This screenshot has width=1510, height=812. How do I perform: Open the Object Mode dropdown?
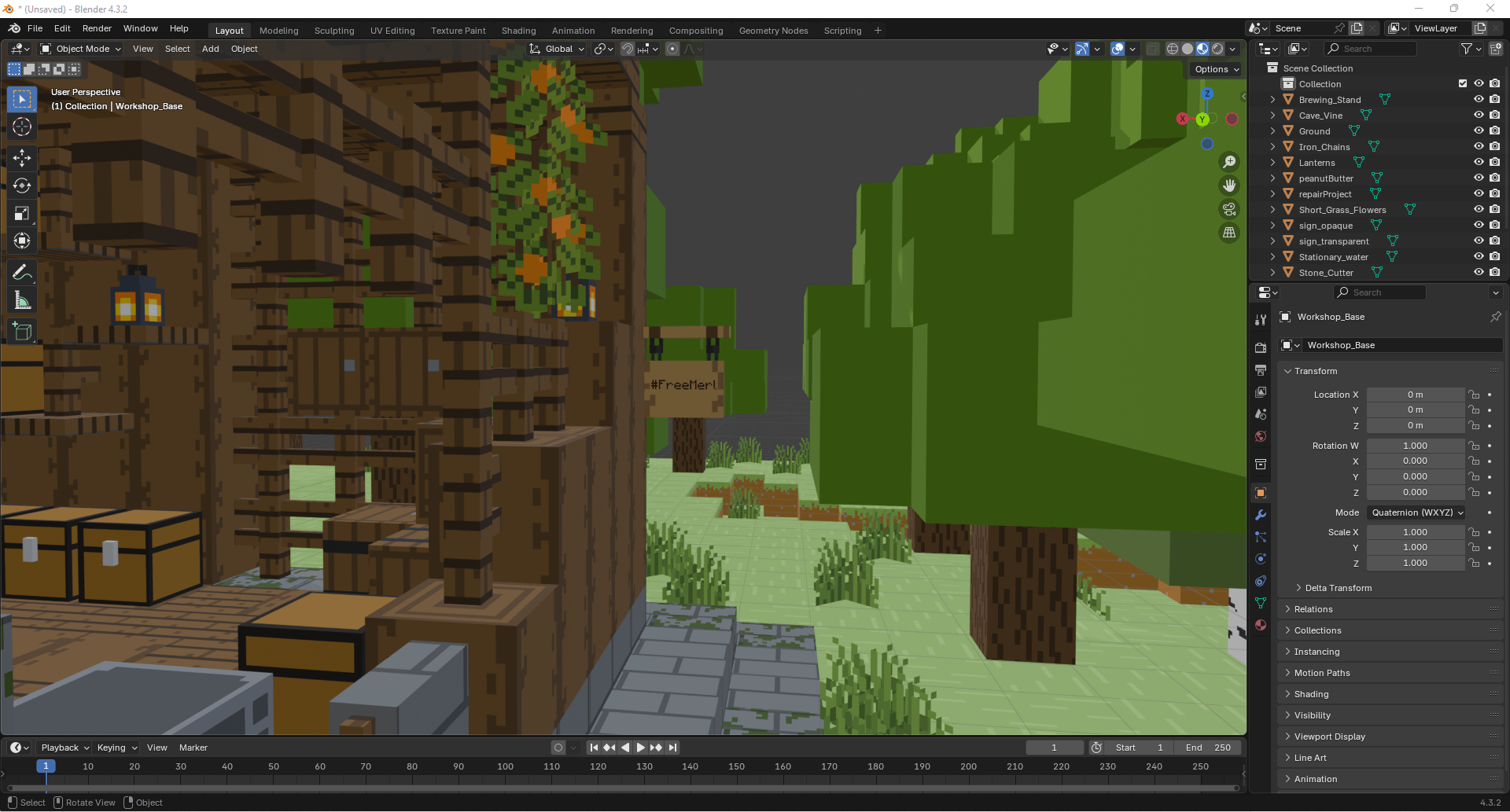[81, 49]
